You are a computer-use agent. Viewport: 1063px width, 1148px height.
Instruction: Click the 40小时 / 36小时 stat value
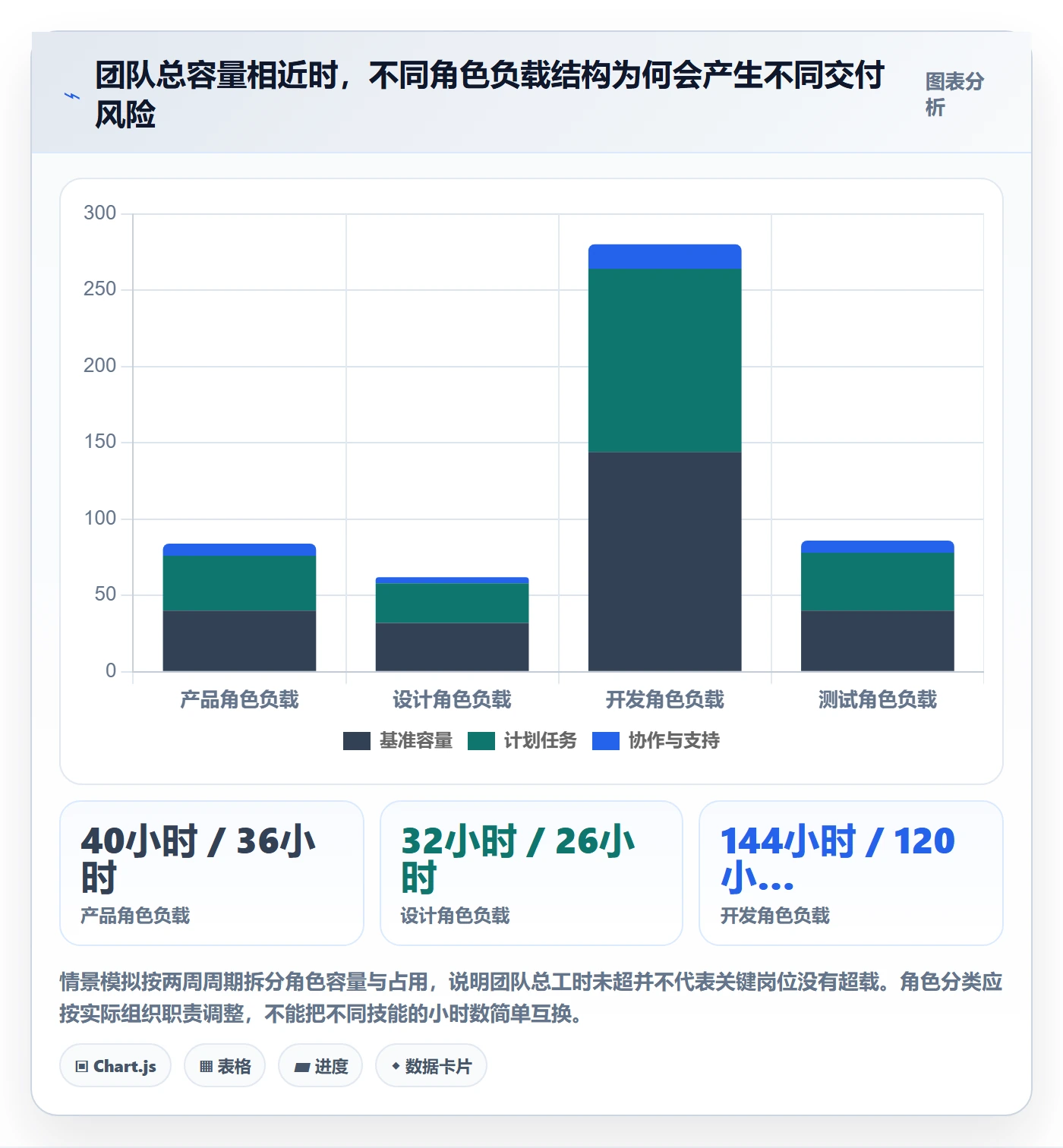tap(198, 859)
